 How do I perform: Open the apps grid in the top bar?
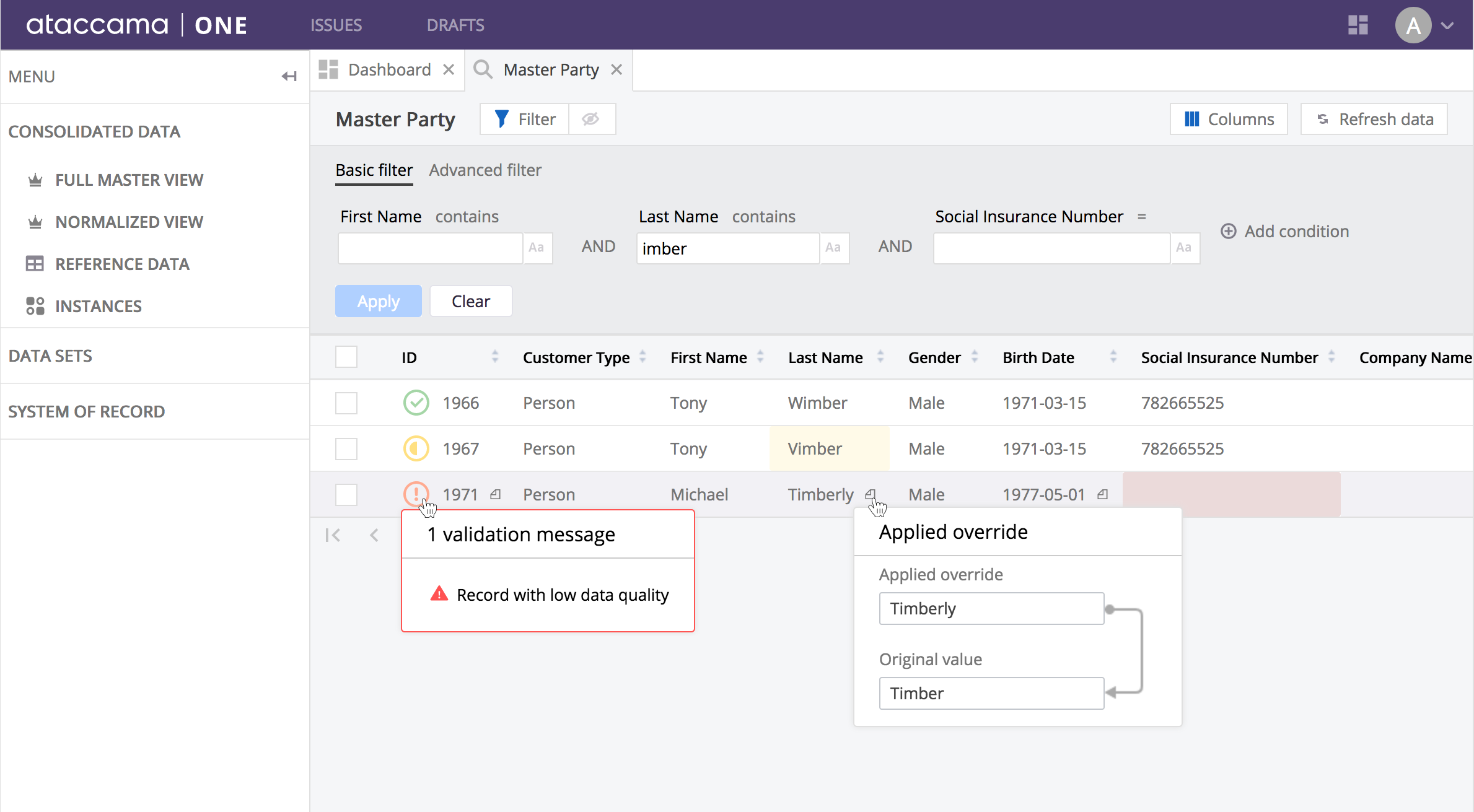tap(1358, 25)
